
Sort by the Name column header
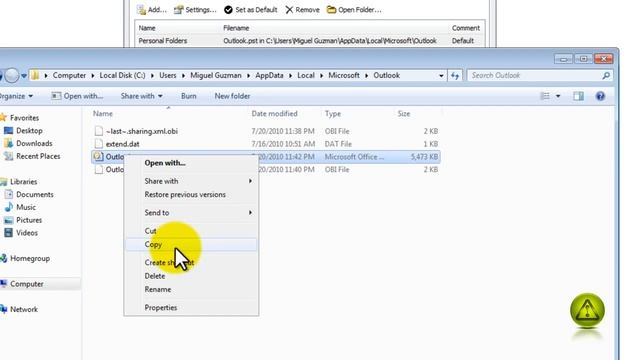click(x=103, y=114)
